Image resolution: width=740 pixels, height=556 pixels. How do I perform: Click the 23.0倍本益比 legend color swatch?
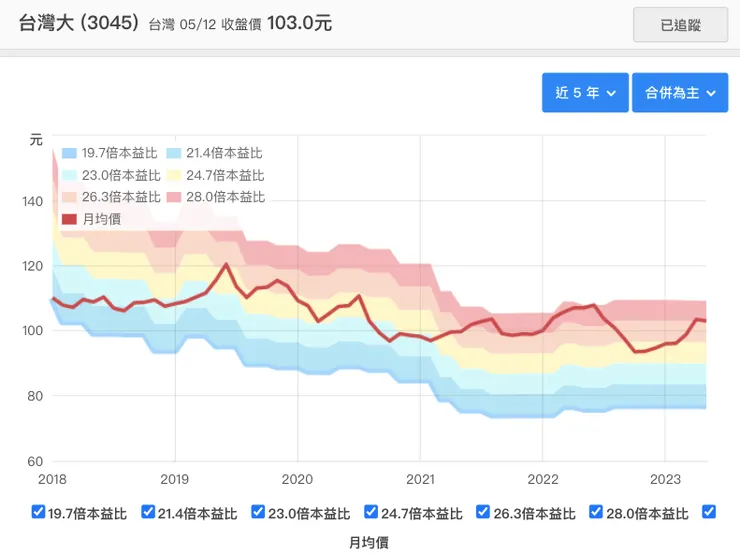click(x=69, y=176)
